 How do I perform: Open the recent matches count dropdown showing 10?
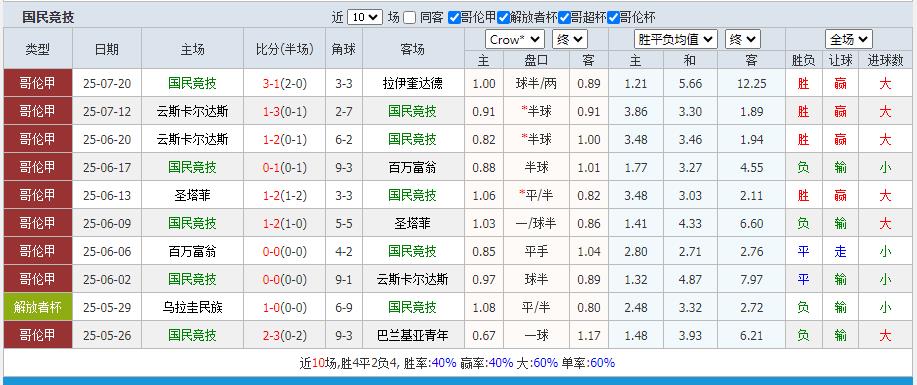point(364,18)
